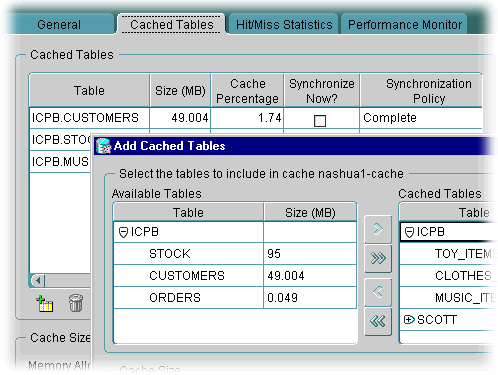Remove all tables with double left arrow
Screen dimensions: 498x375
tap(378, 322)
